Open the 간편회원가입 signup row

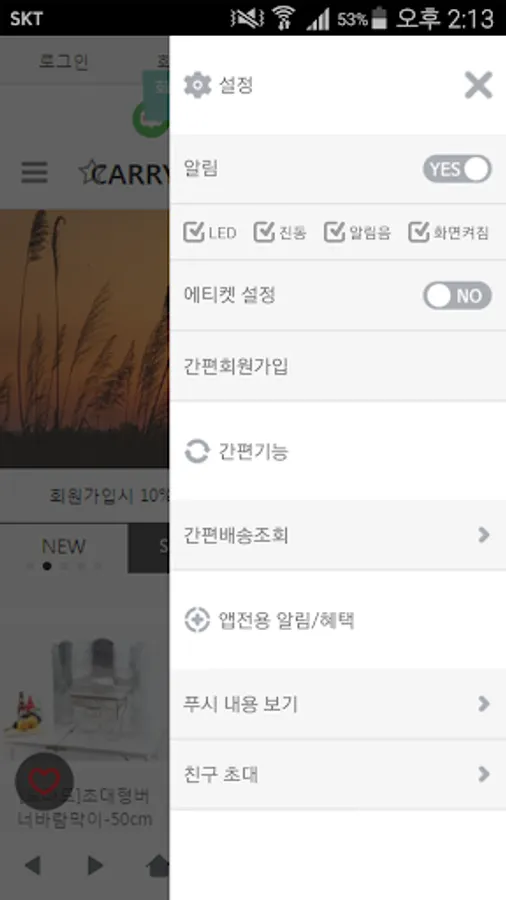[338, 366]
